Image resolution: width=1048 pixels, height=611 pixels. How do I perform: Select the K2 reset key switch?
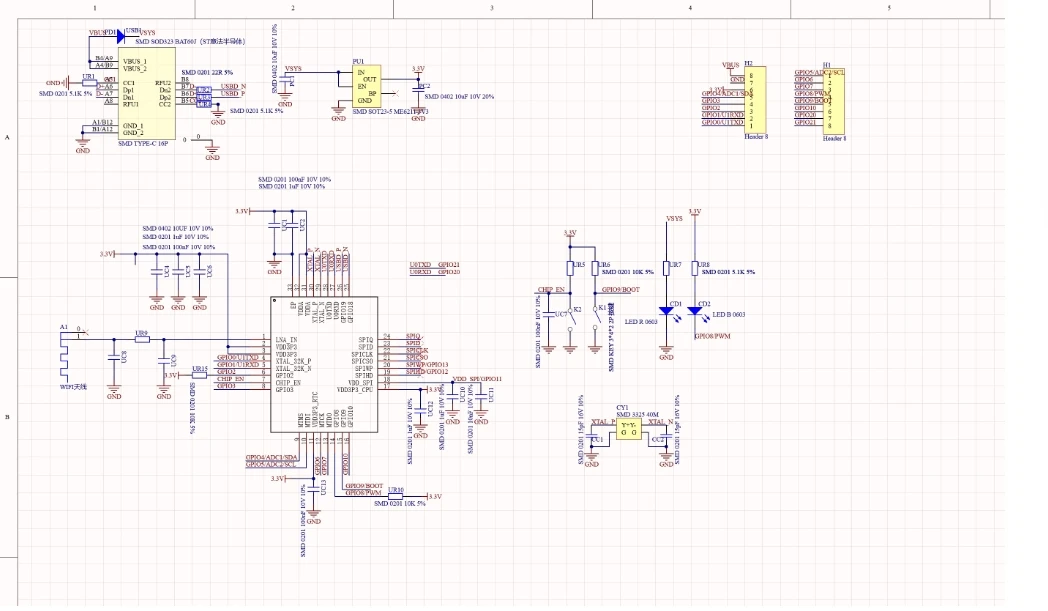pyautogui.click(x=570, y=312)
